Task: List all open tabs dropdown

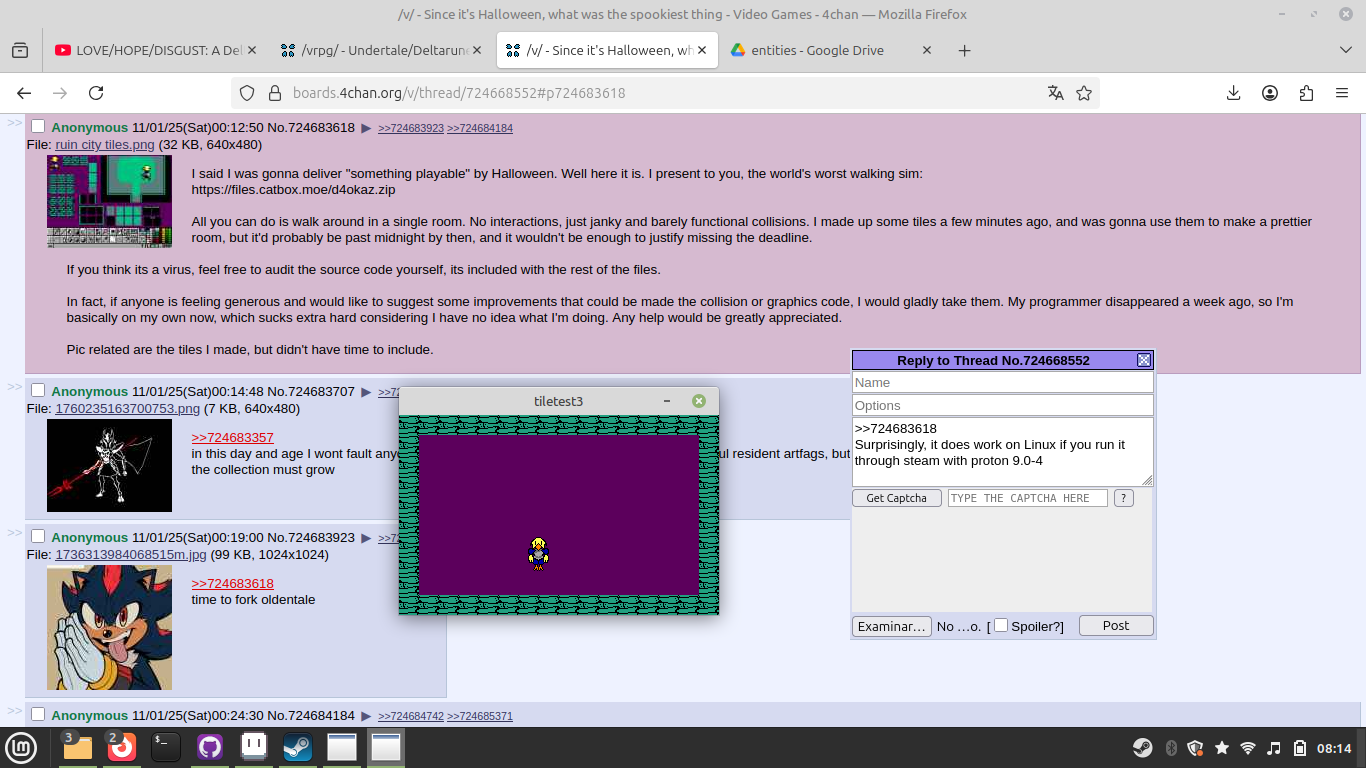Action: (x=1345, y=50)
